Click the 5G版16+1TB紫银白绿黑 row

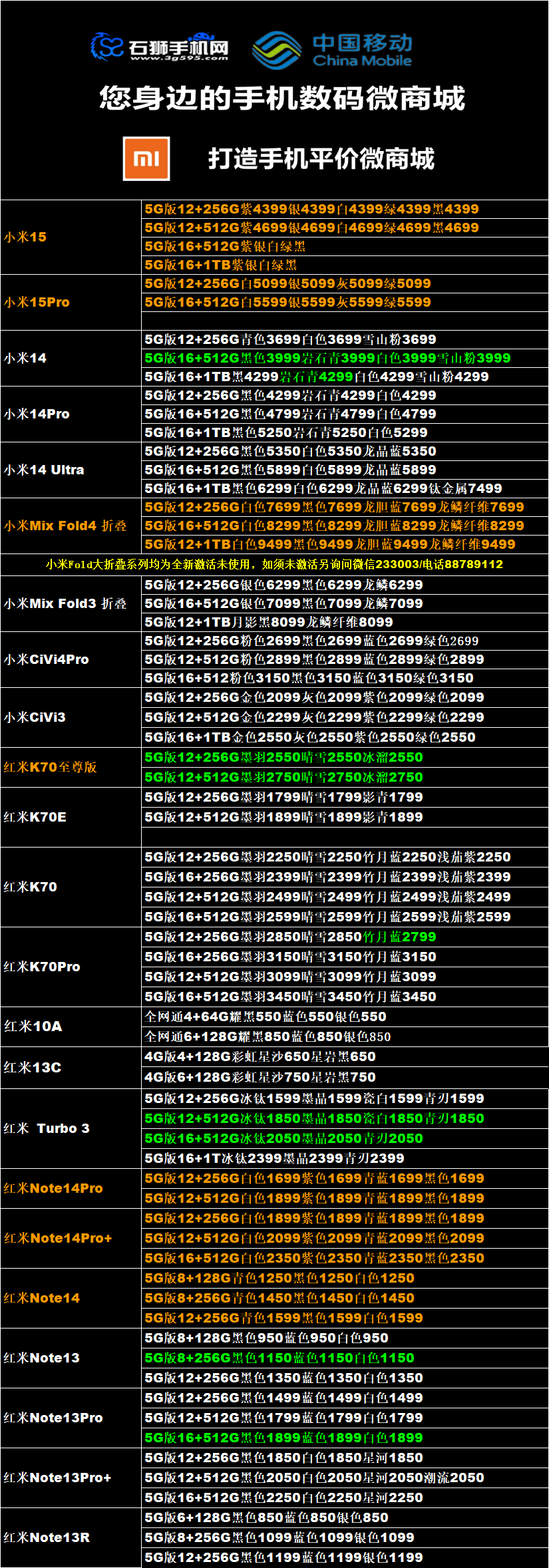click(x=345, y=265)
